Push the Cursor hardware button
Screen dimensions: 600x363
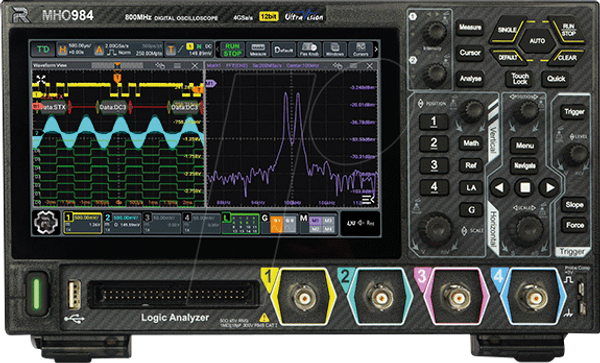coord(470,53)
